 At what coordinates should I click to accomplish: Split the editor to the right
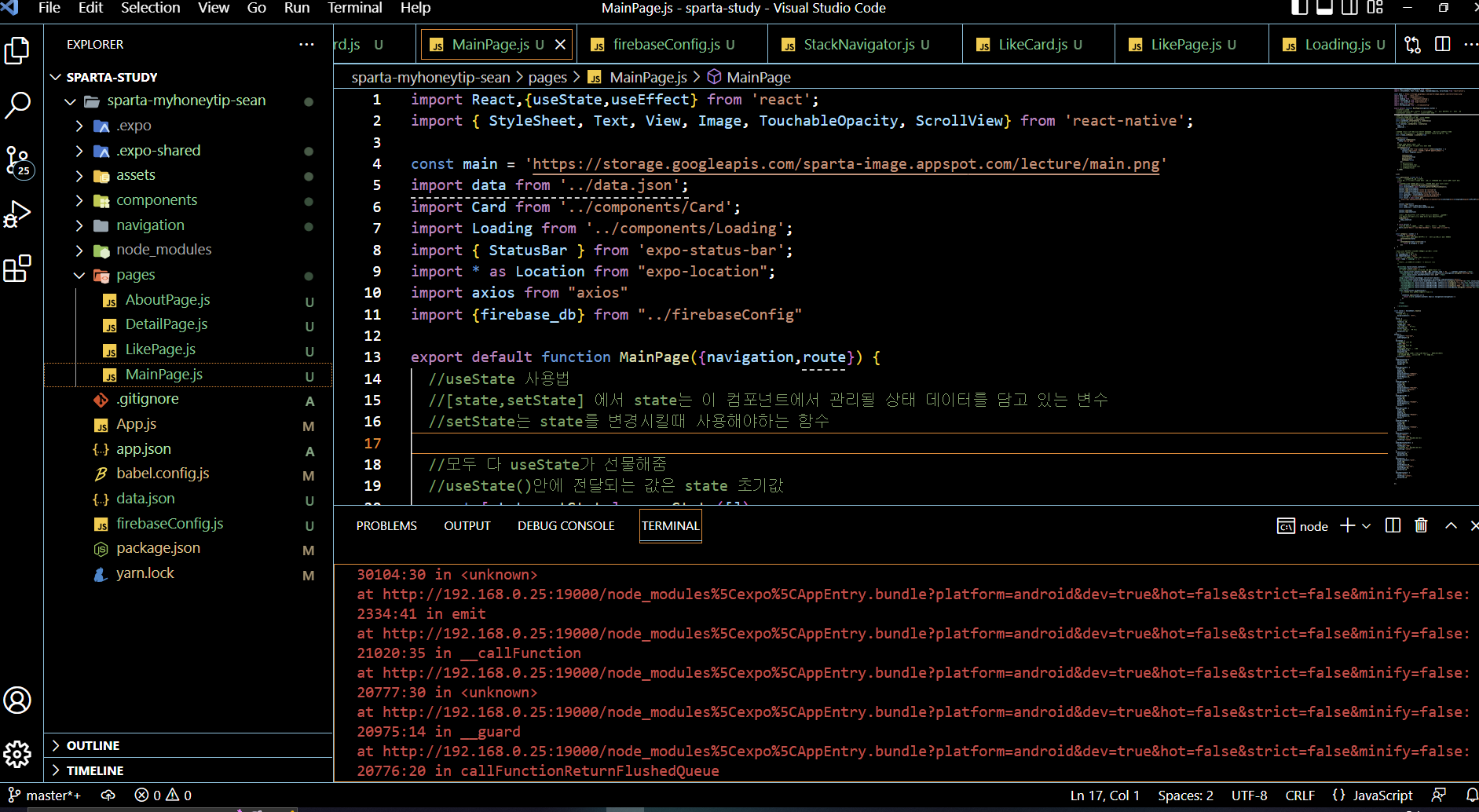1443,44
